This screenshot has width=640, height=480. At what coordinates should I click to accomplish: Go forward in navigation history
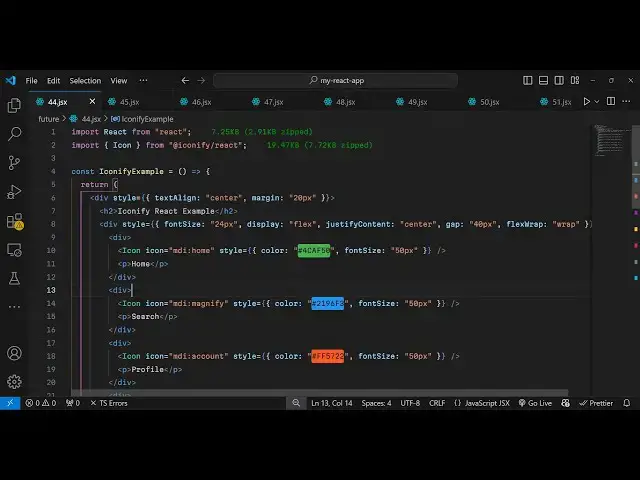coord(201,80)
